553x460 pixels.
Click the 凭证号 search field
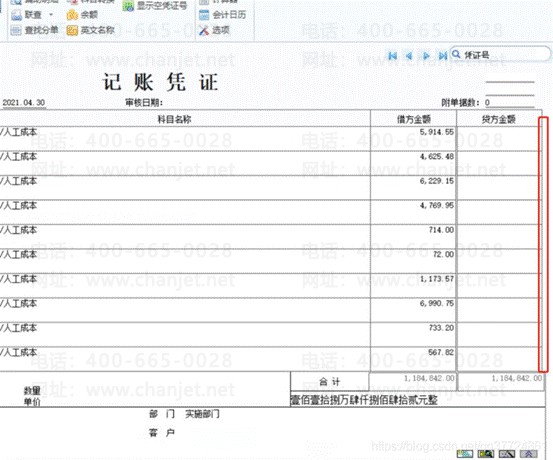tap(500, 55)
